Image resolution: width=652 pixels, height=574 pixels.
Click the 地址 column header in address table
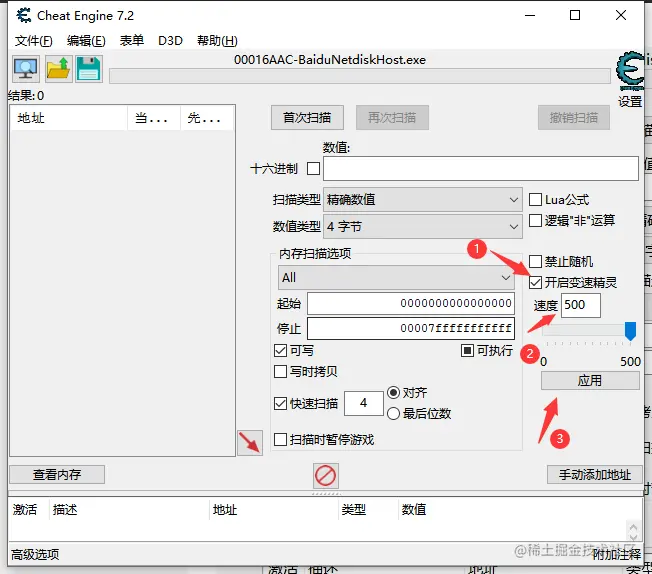tap(274, 510)
